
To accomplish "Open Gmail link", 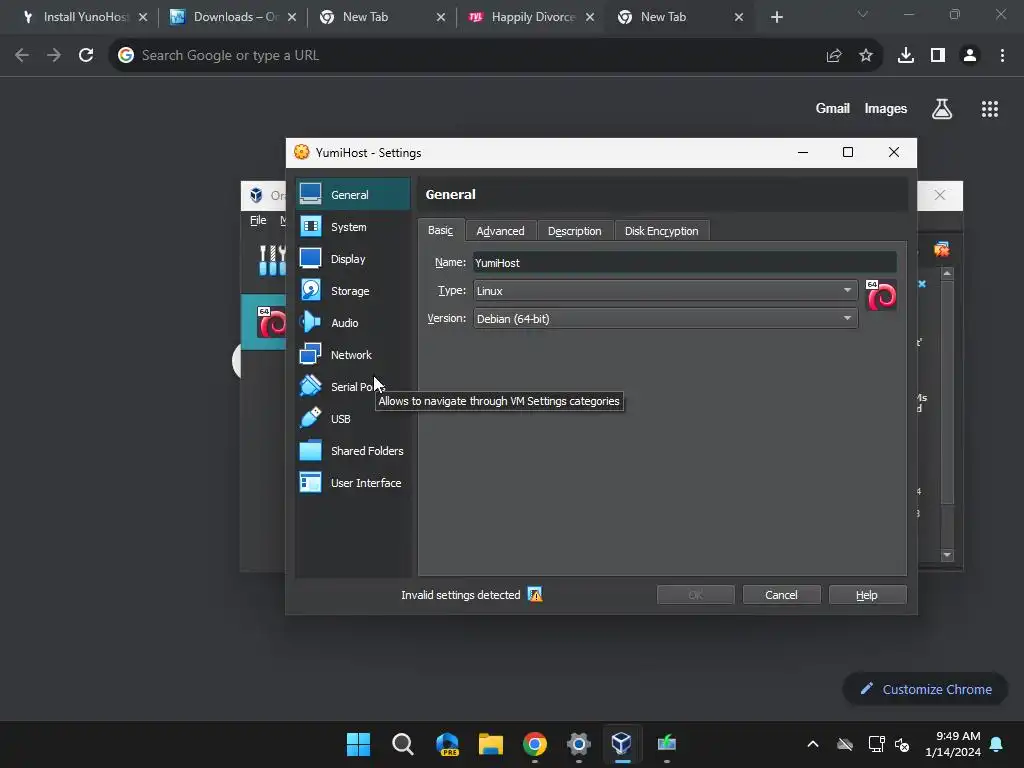I will click(x=832, y=108).
